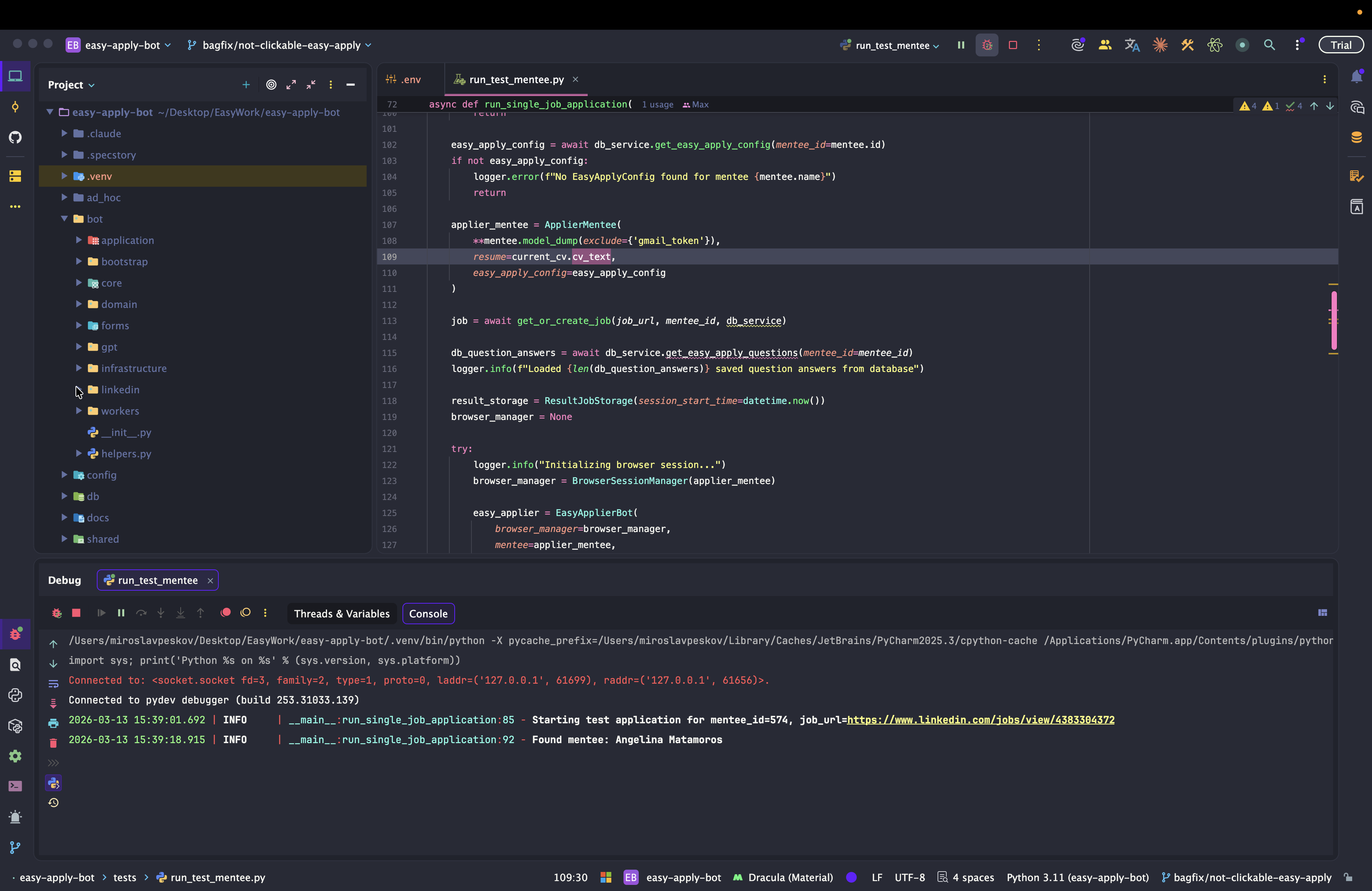Open the Commit tool window icon
The height and width of the screenshot is (891, 1372).
tap(16, 107)
